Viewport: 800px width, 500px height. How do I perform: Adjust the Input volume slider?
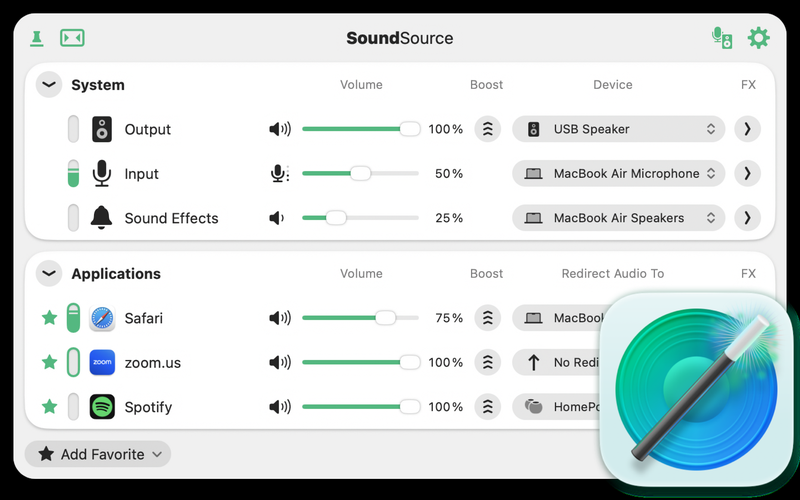pos(361,173)
